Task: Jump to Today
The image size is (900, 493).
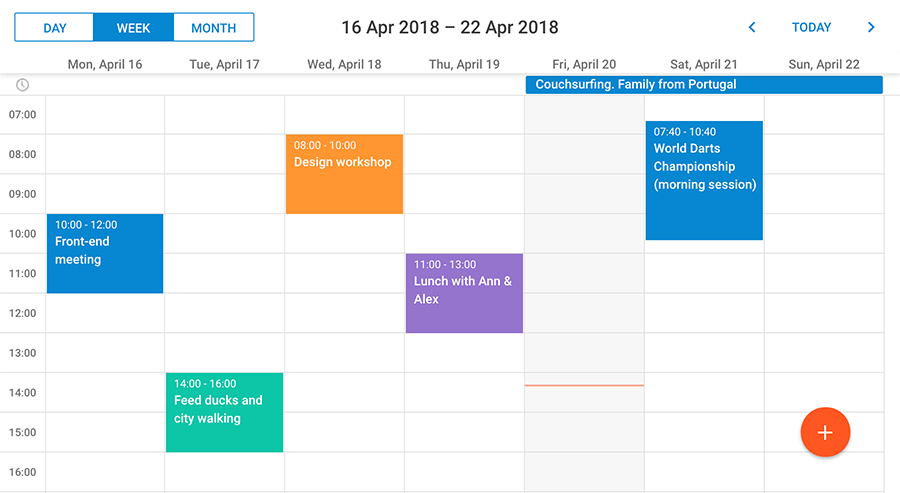Action: [x=811, y=28]
